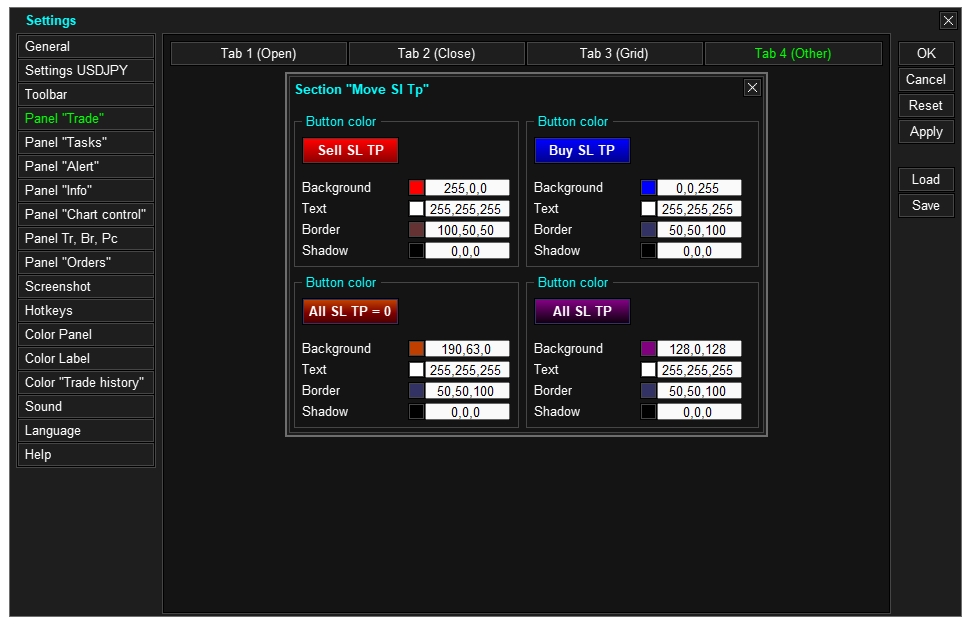Viewport: 972px width, 636px height.
Task: Click the Save settings button
Action: (926, 206)
